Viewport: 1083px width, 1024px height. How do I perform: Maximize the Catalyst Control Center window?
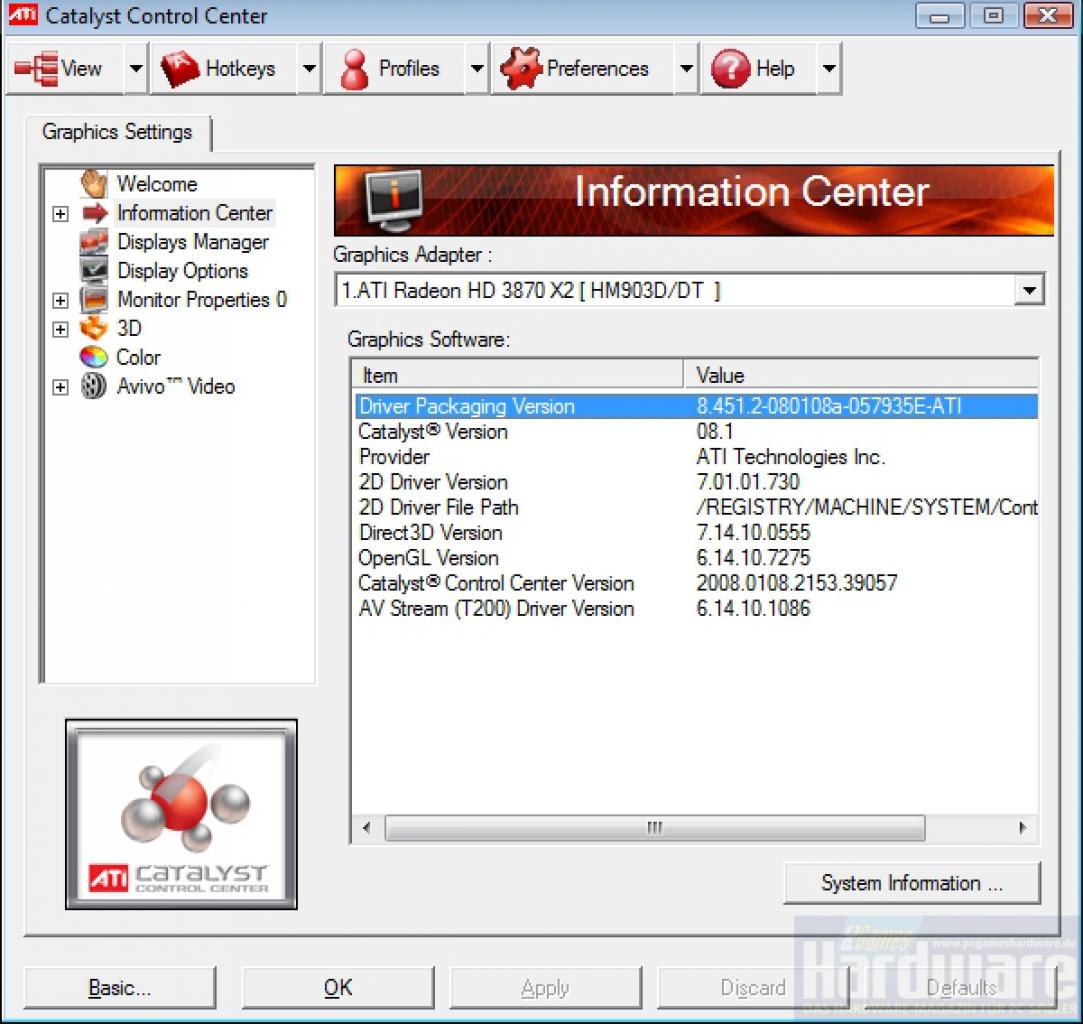pos(994,15)
